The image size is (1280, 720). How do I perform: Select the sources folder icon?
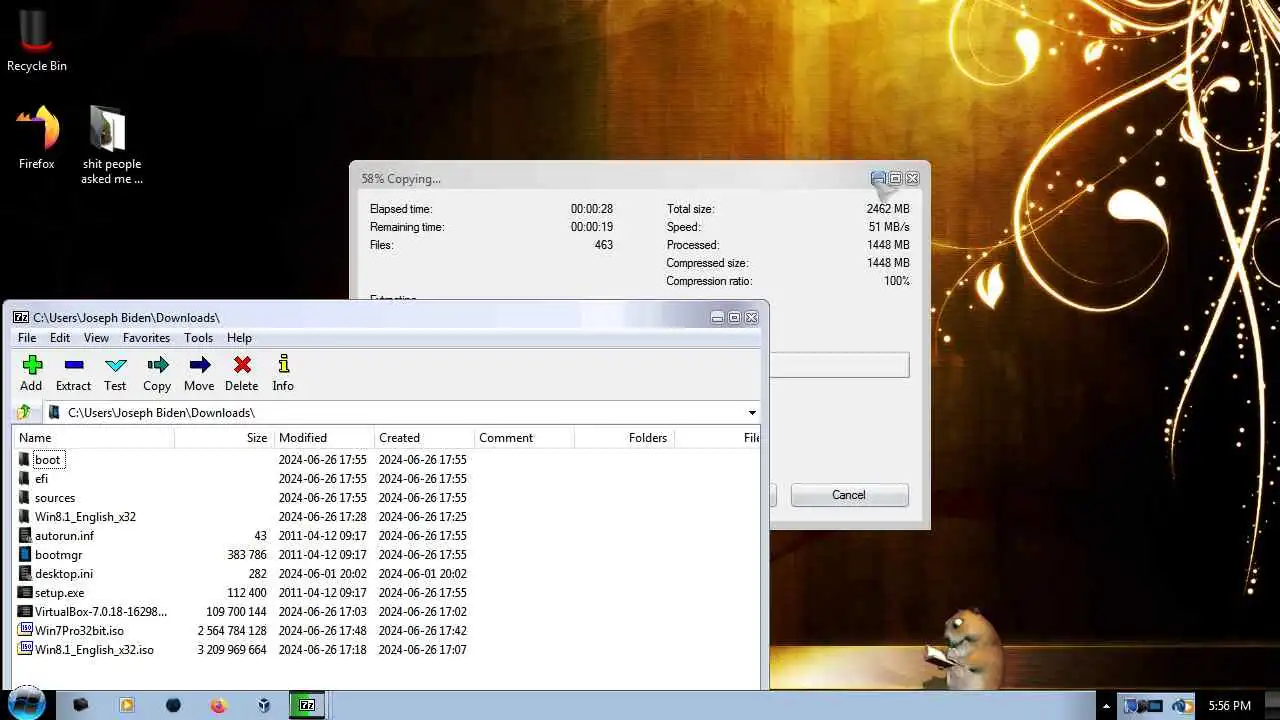(x=25, y=497)
